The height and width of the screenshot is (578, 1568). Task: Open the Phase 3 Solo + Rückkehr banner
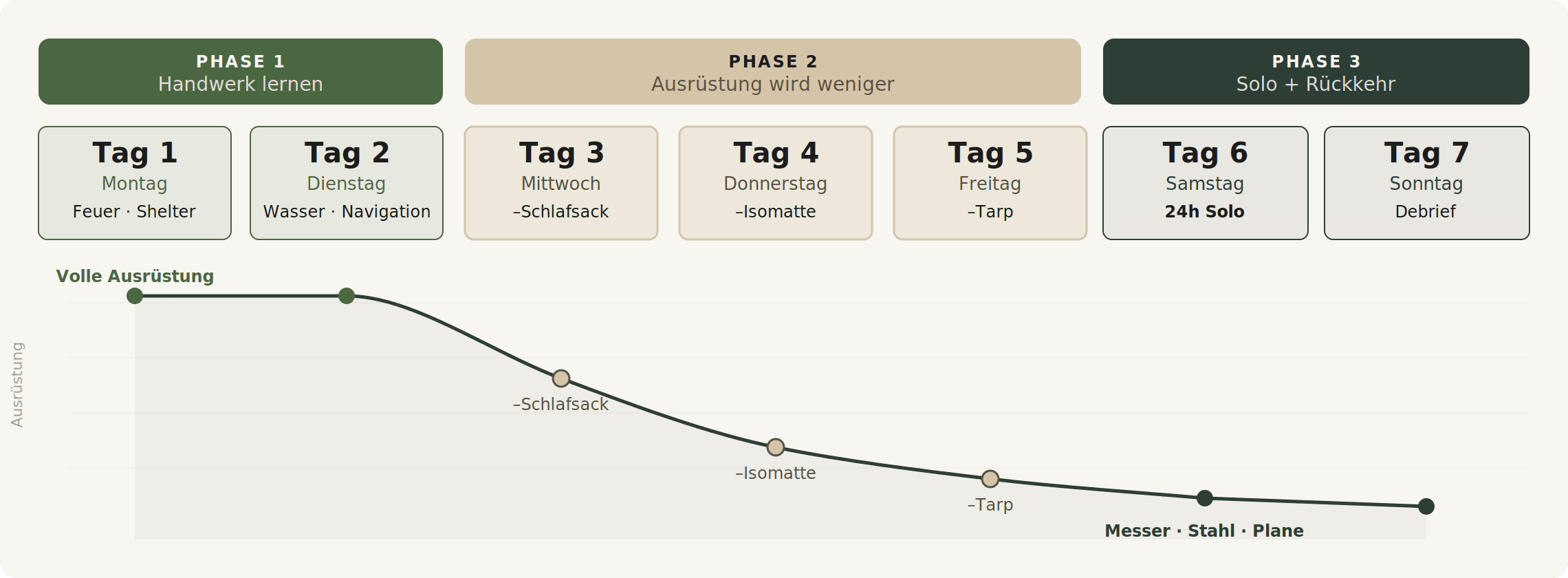pyautogui.click(x=1316, y=72)
